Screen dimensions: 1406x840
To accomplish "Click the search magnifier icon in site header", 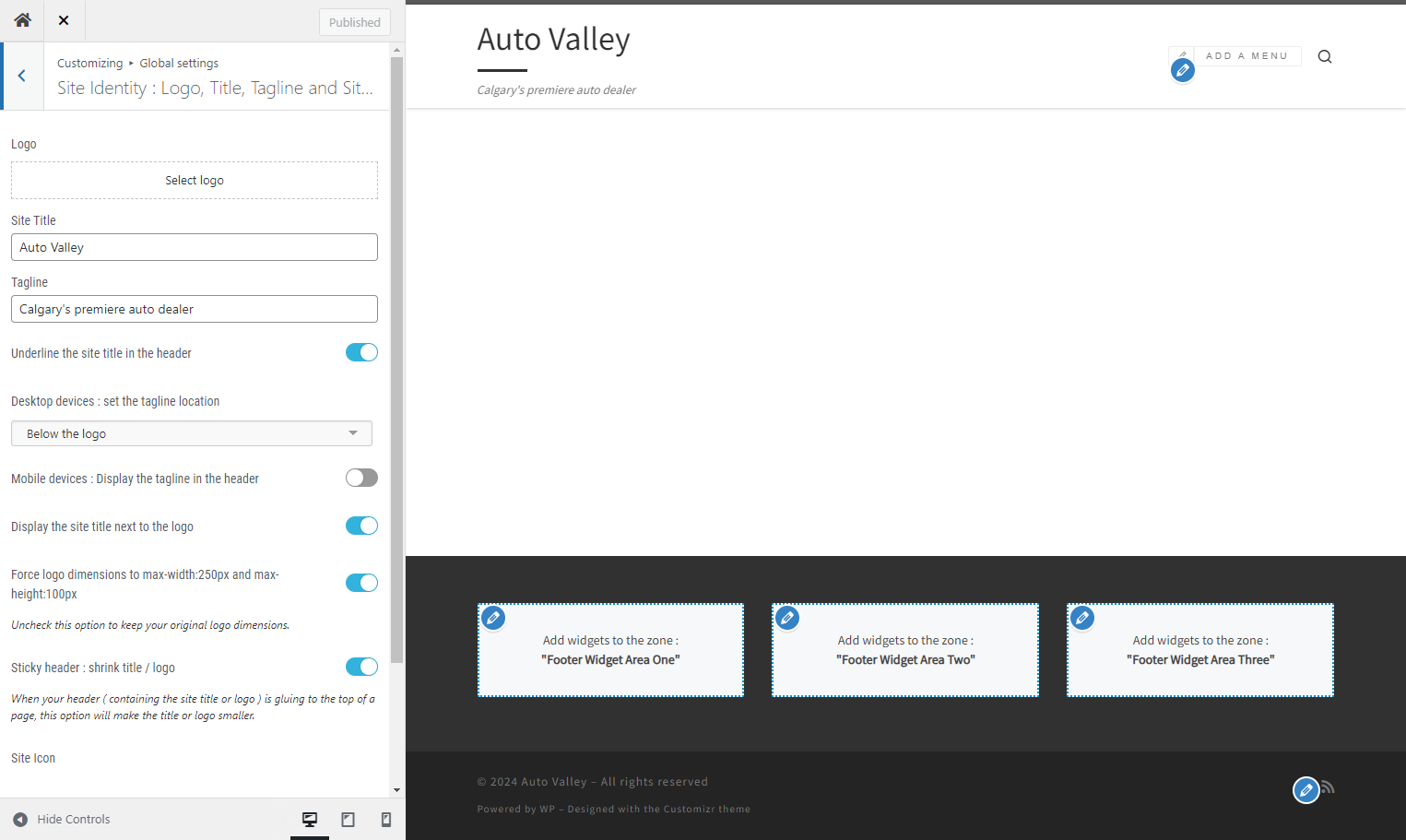I will [1325, 56].
